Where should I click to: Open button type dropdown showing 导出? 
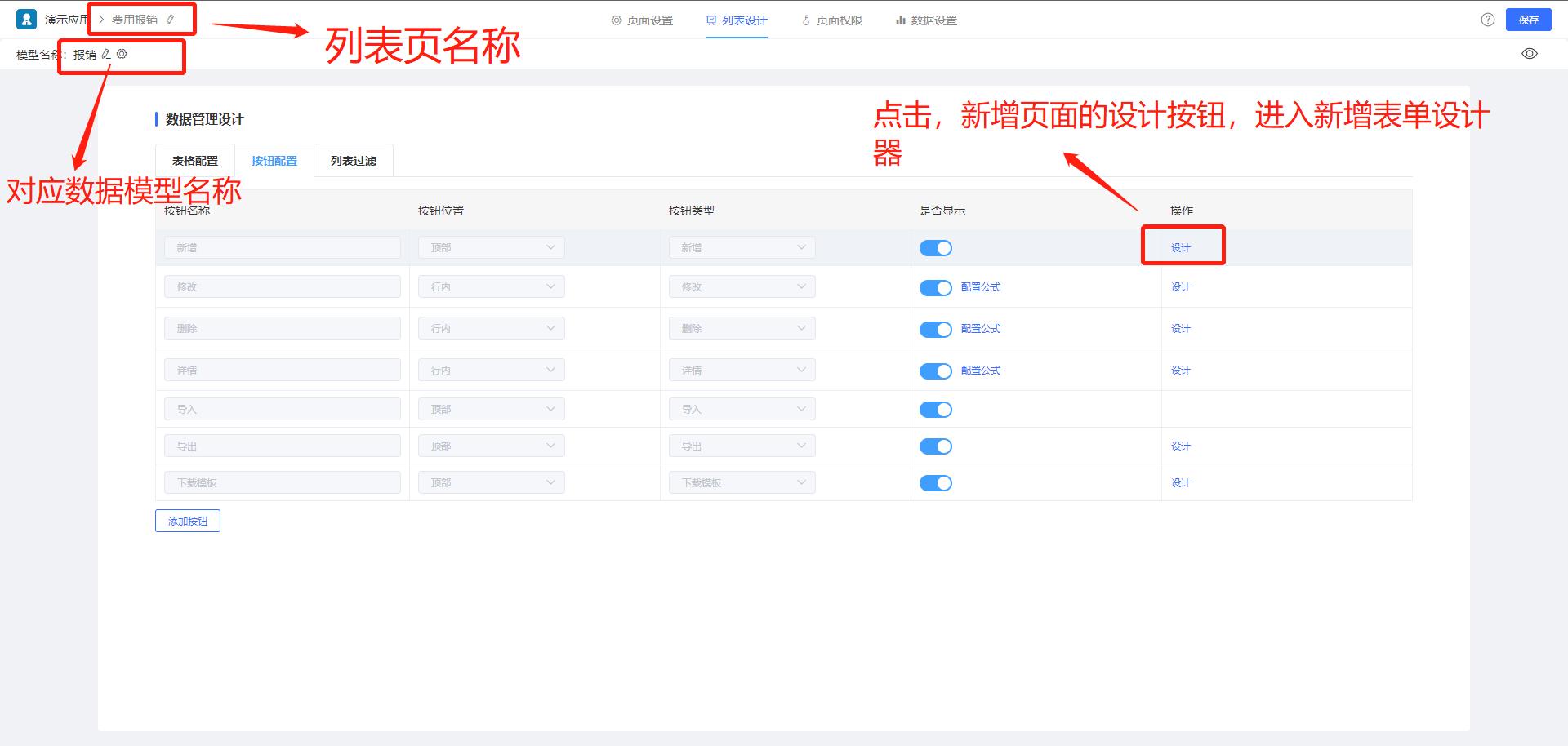742,446
